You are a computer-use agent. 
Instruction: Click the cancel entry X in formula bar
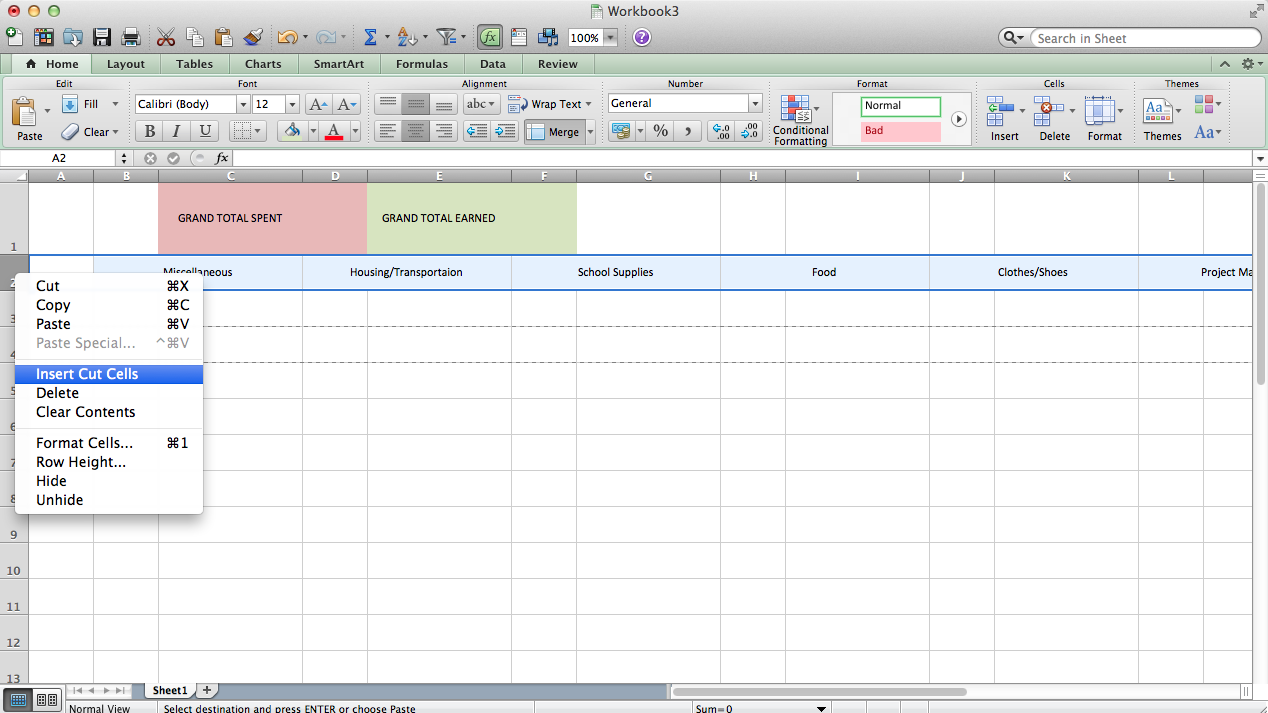click(150, 158)
